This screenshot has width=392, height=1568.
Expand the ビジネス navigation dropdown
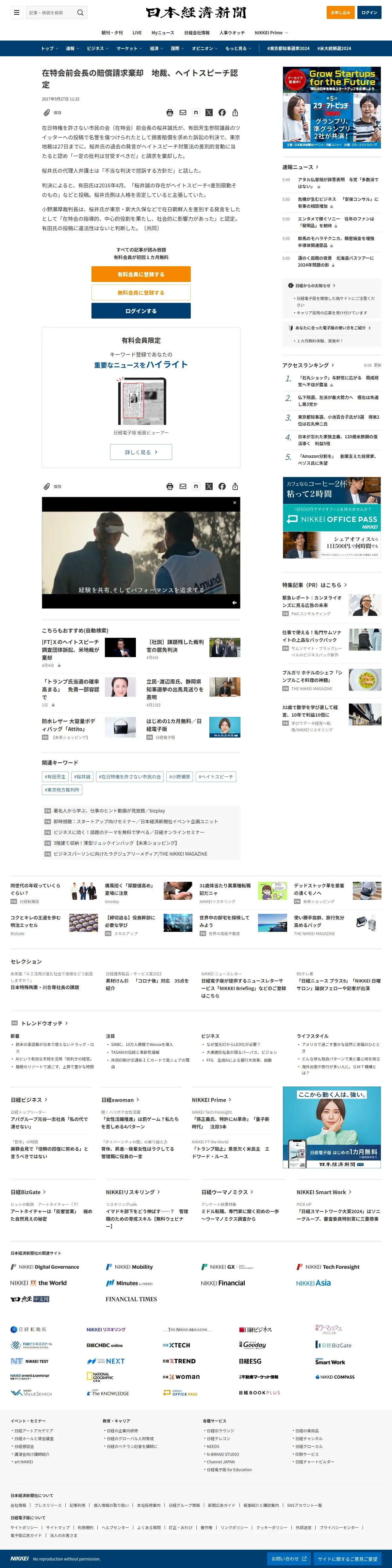click(97, 49)
